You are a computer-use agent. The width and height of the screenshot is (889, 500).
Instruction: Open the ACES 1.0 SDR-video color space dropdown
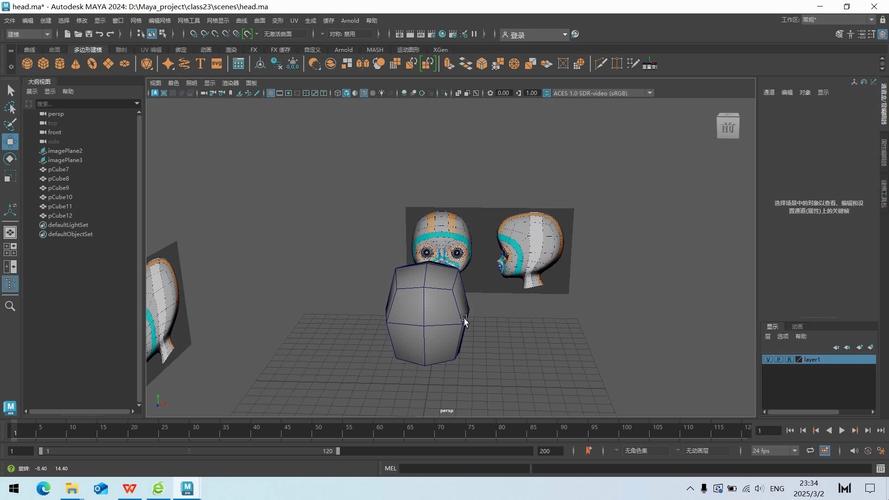[x=601, y=93]
